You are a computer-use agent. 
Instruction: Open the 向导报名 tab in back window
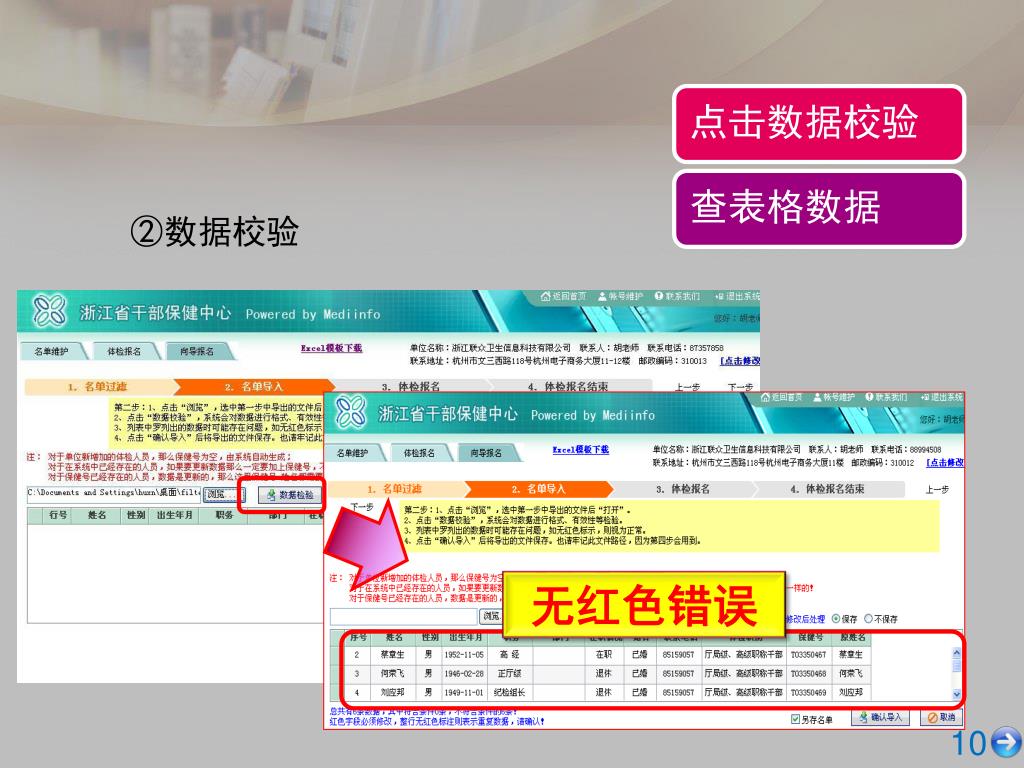(x=197, y=351)
